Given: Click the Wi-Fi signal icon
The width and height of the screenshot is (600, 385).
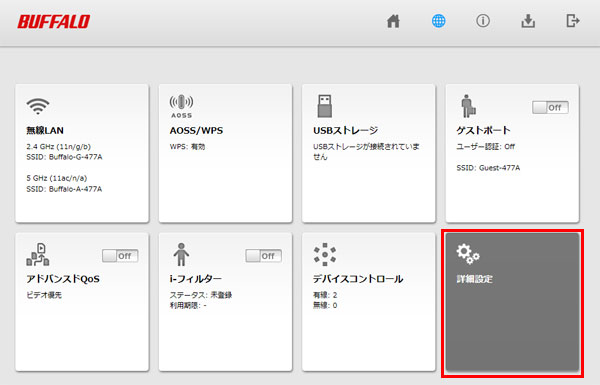Looking at the screenshot, I should 38,106.
